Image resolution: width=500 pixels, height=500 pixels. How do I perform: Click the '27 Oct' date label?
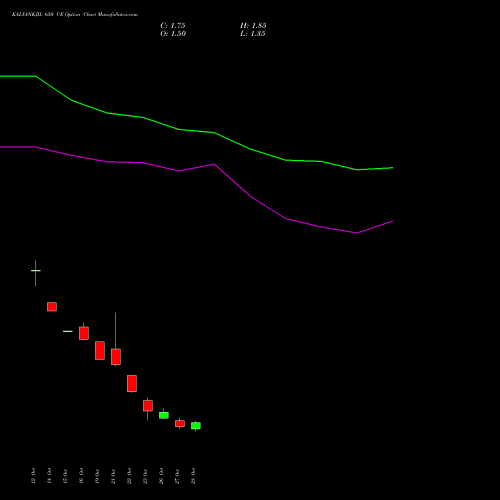coord(177,476)
